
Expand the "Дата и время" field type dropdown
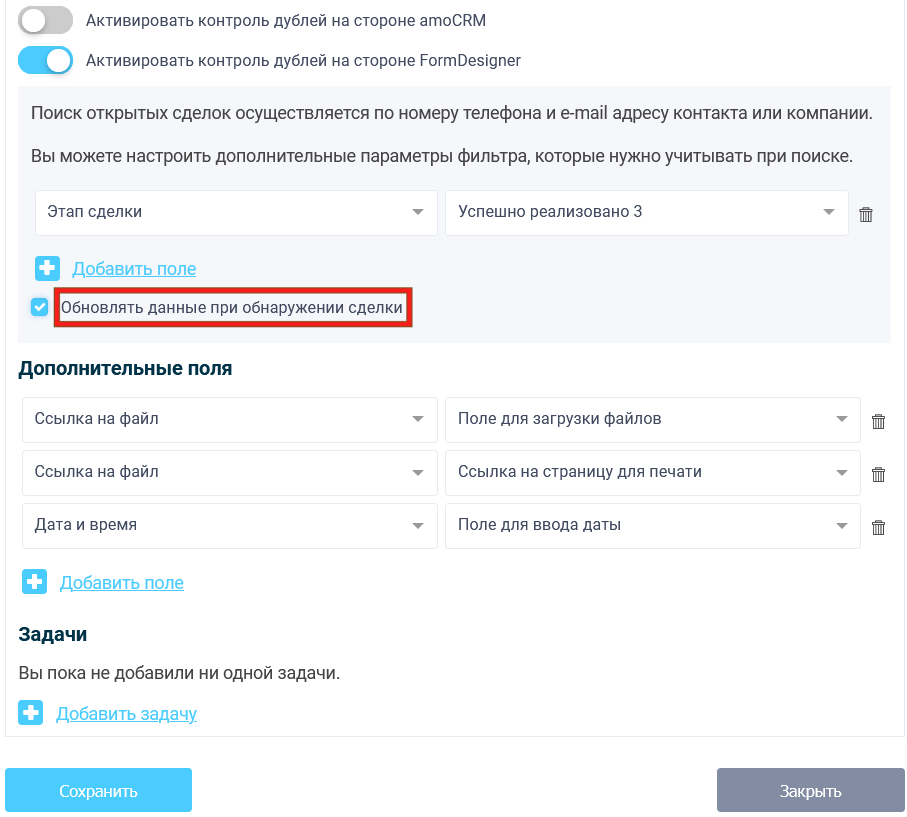[x=229, y=526]
